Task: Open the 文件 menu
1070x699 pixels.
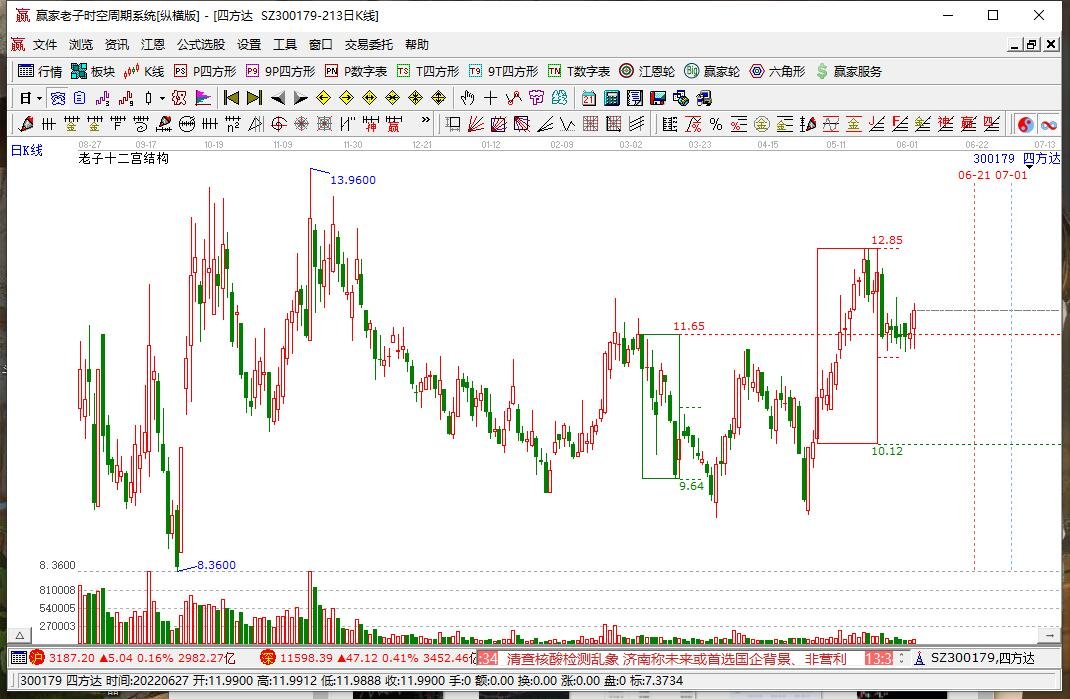Action: 45,44
